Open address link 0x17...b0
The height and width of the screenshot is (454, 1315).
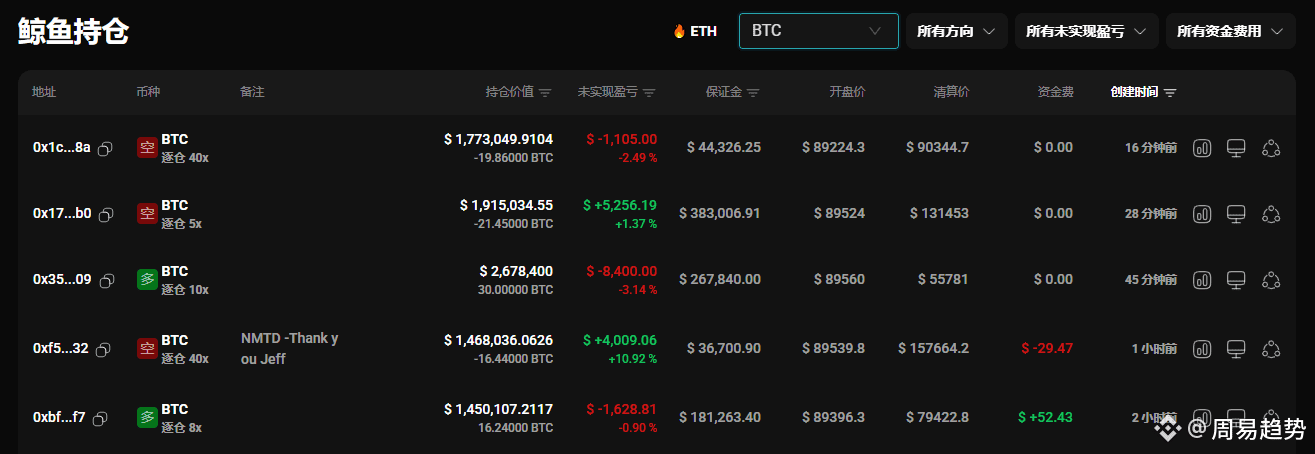[62, 213]
